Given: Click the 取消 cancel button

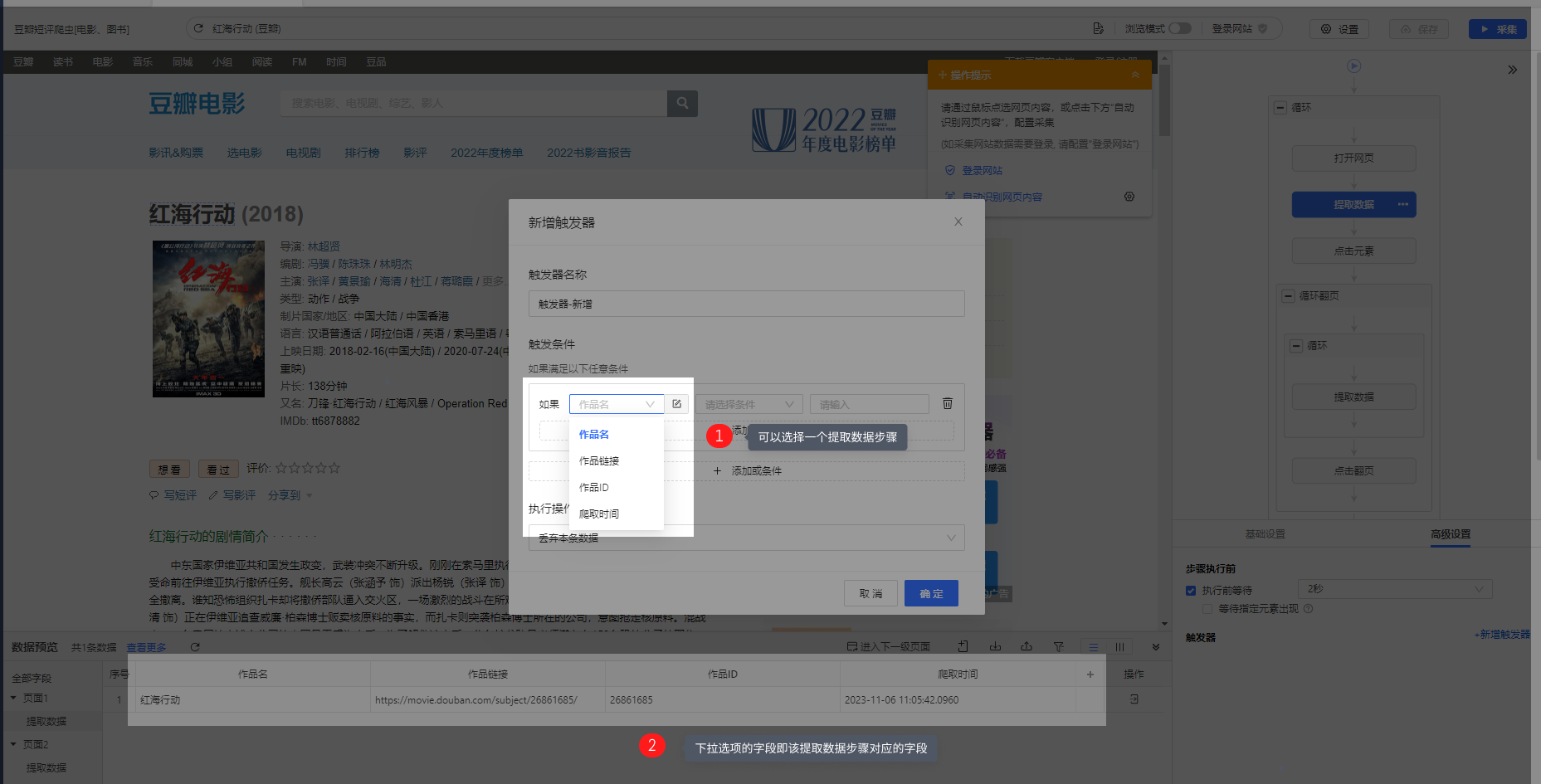Looking at the screenshot, I should [x=870, y=593].
